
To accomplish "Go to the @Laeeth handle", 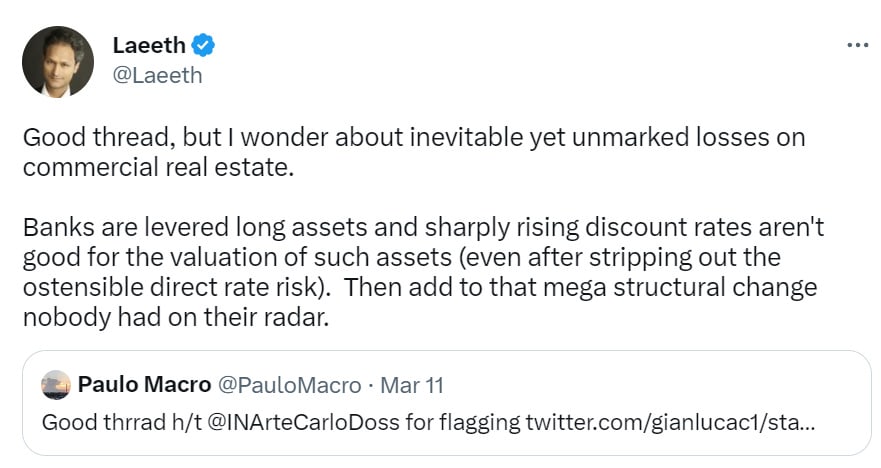I will 157,75.
